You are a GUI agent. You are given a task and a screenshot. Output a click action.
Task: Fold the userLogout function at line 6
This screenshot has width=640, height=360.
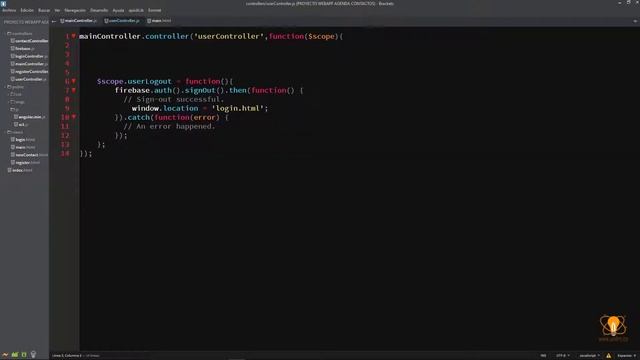(x=74, y=81)
